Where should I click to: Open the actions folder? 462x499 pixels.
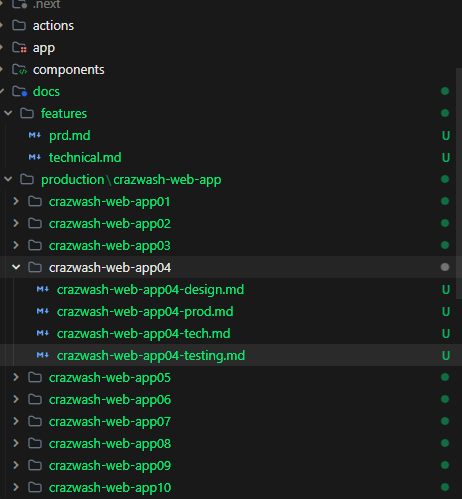click(x=53, y=26)
